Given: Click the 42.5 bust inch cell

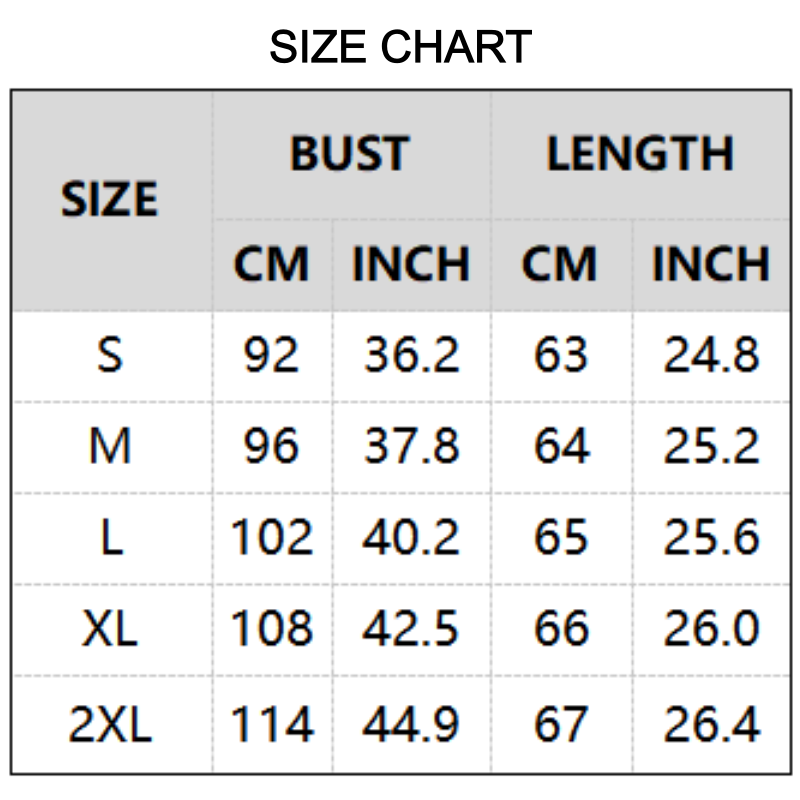Looking at the screenshot, I should tap(411, 629).
